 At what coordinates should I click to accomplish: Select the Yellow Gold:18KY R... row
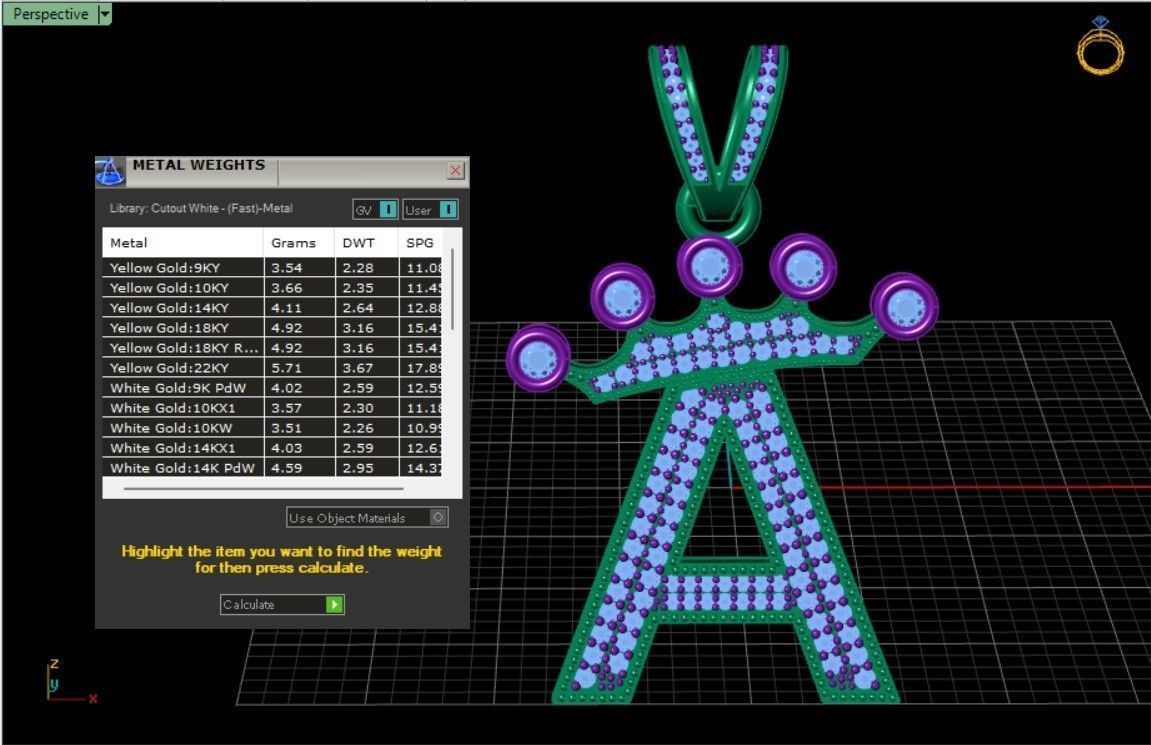pos(272,347)
